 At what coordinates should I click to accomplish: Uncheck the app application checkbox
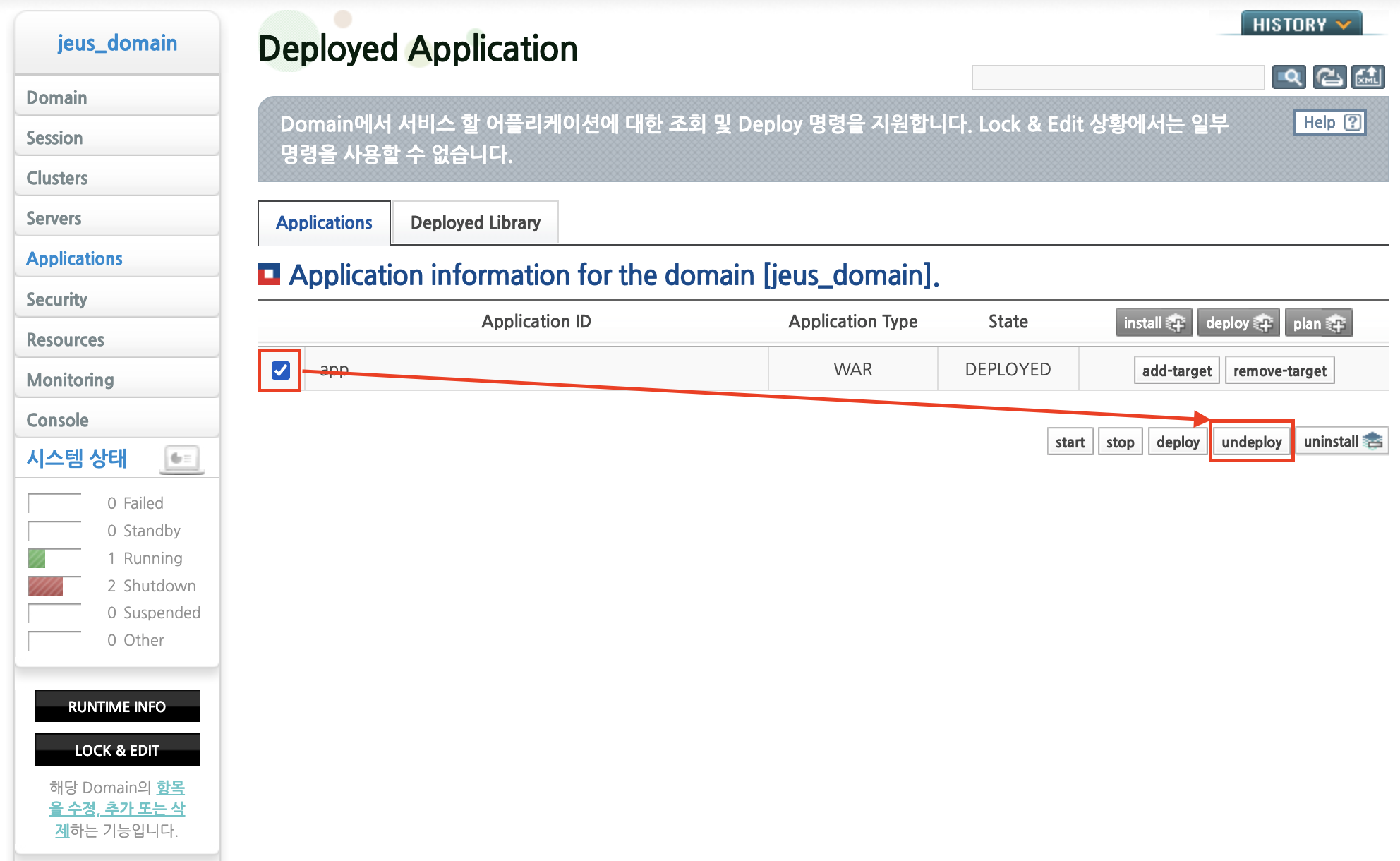[x=280, y=370]
